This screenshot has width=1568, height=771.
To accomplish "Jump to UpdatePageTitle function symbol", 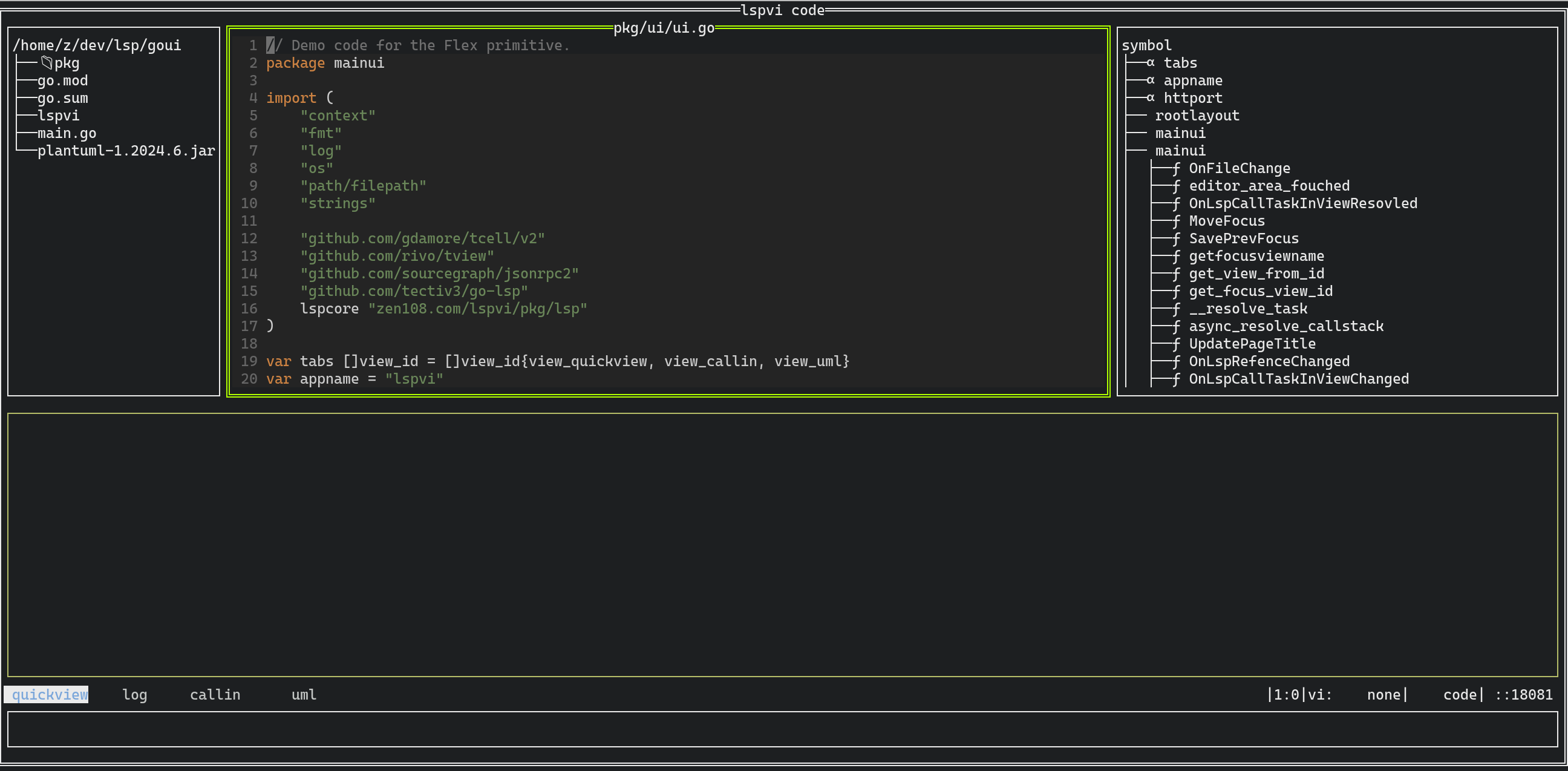I will coord(1252,344).
